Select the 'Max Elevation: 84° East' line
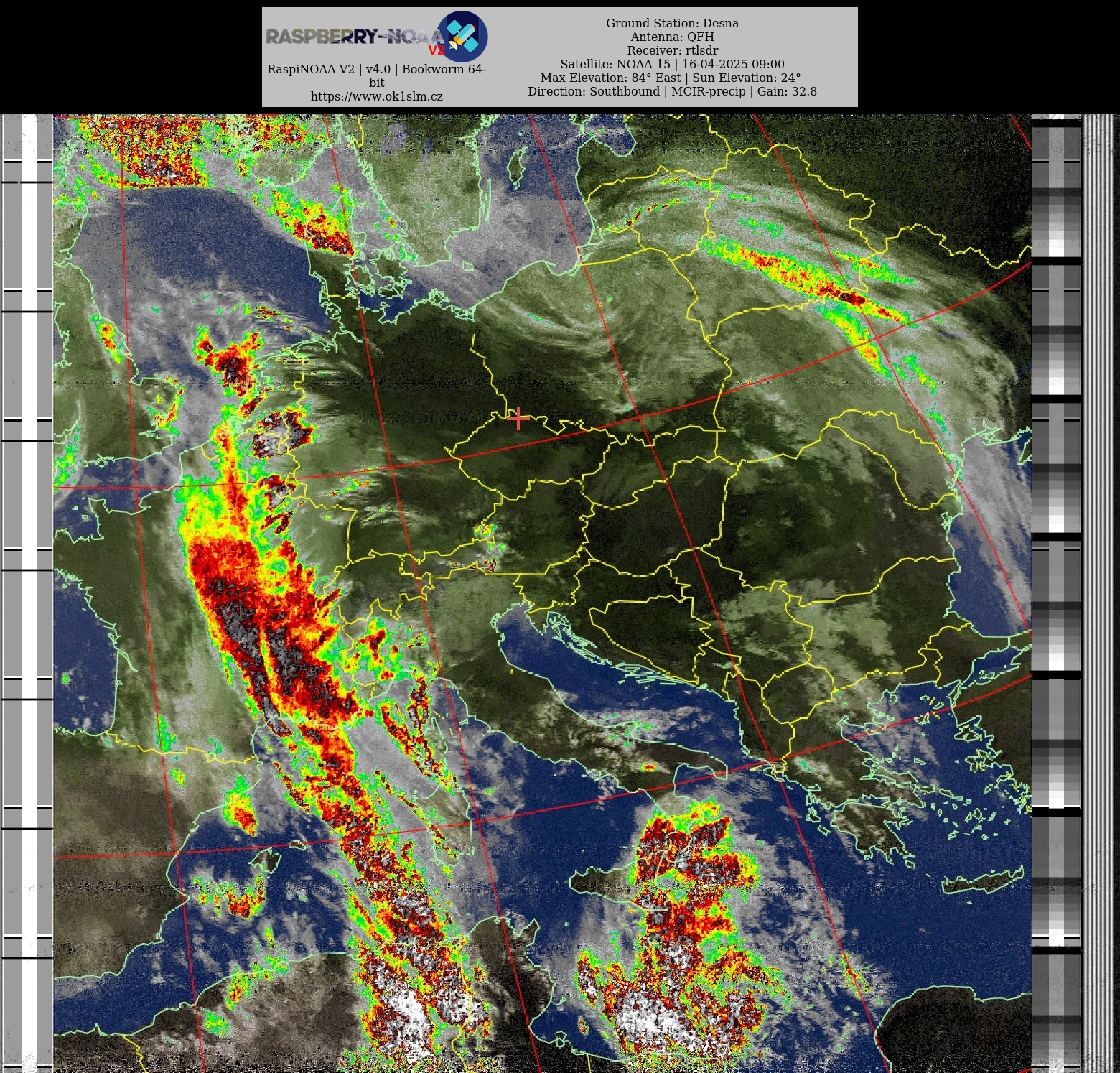Image resolution: width=1120 pixels, height=1073 pixels. [671, 78]
